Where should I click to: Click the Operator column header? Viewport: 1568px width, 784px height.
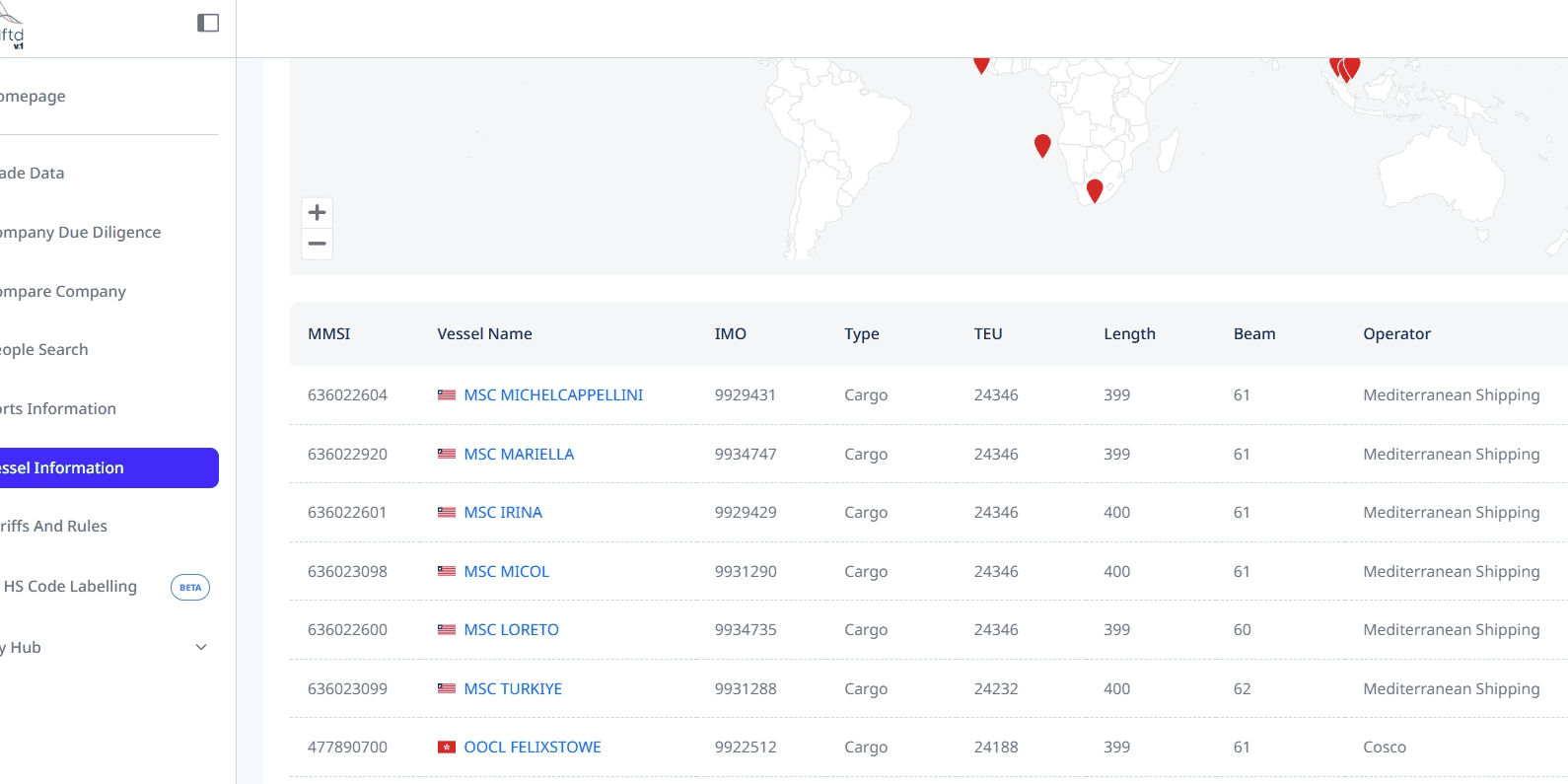click(x=1396, y=333)
